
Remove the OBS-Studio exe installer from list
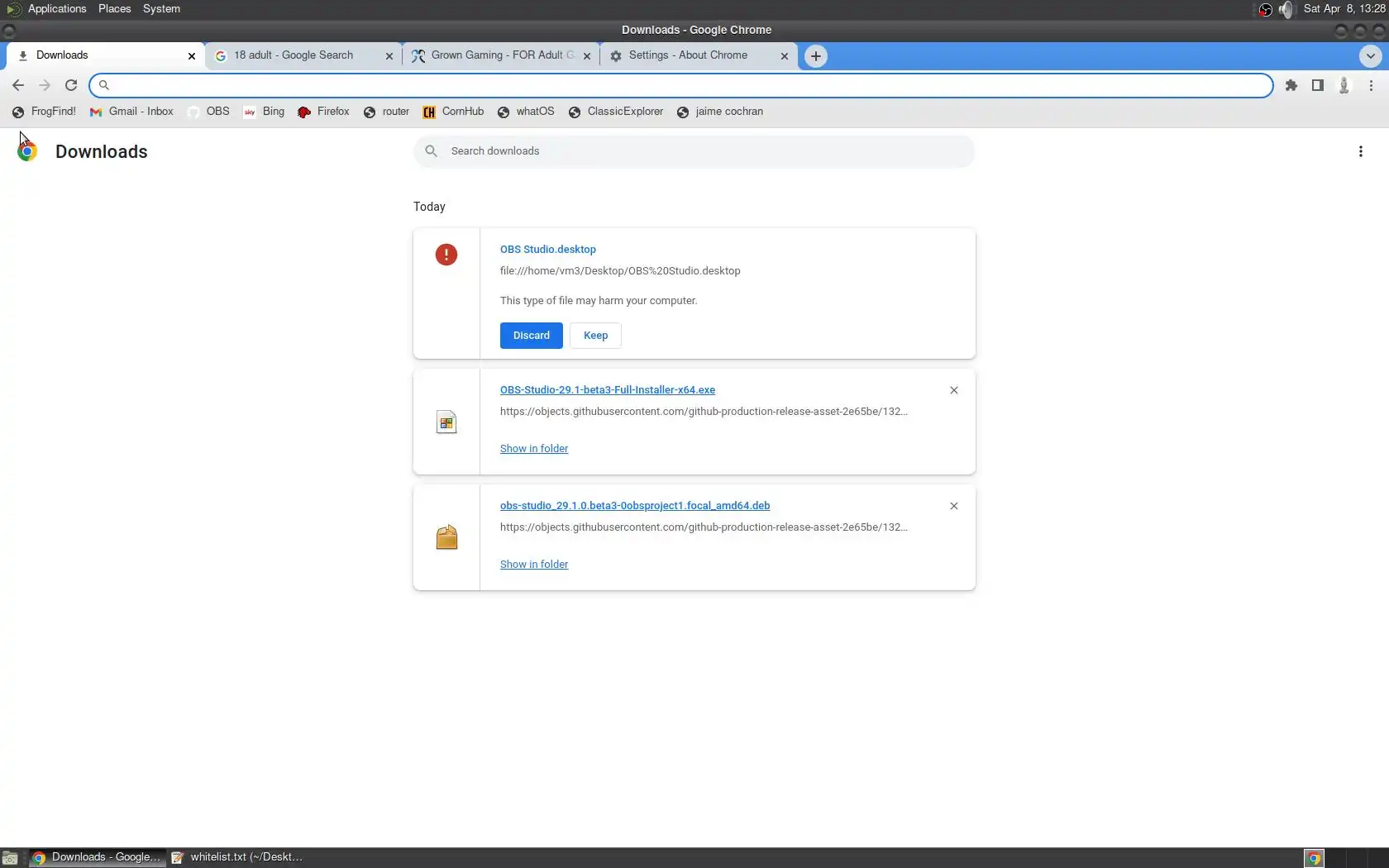954,390
